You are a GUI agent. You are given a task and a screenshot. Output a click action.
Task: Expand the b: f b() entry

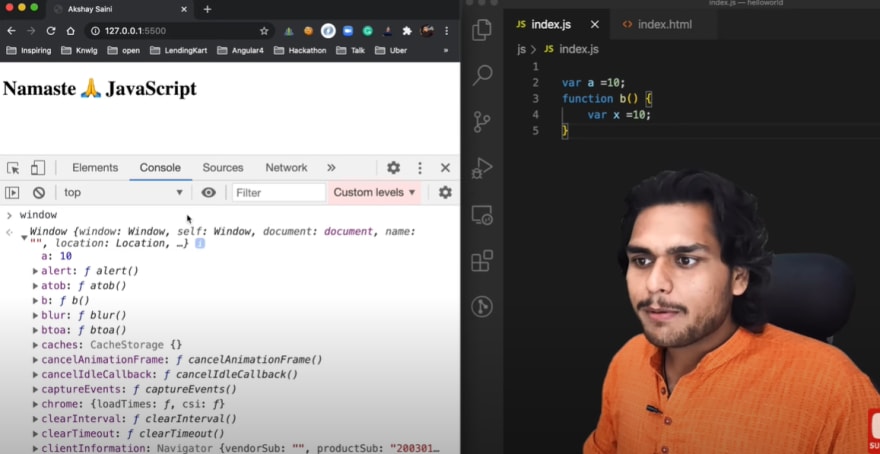pos(35,300)
